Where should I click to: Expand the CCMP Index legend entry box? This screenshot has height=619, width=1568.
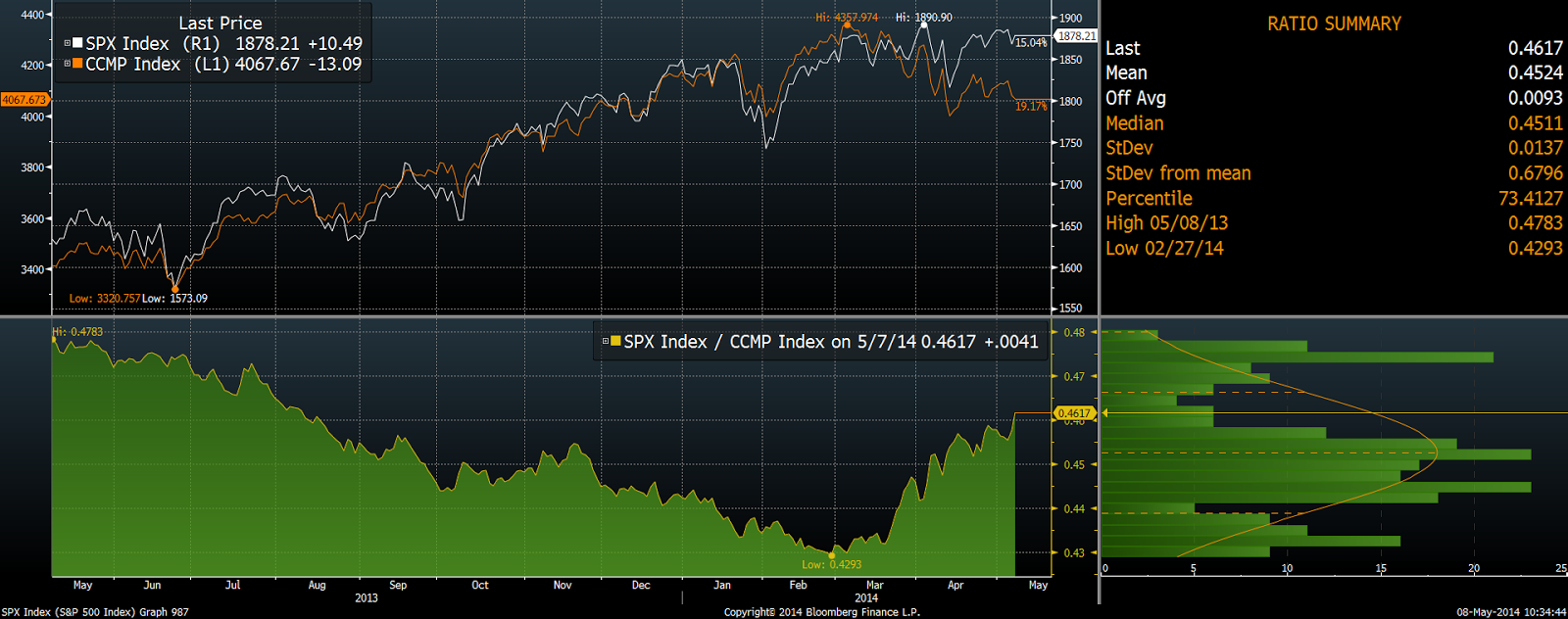(x=68, y=64)
